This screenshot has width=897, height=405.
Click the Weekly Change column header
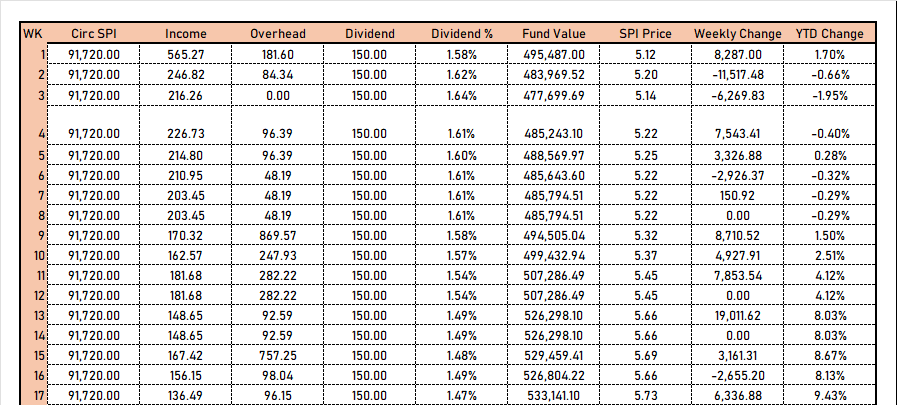click(738, 34)
